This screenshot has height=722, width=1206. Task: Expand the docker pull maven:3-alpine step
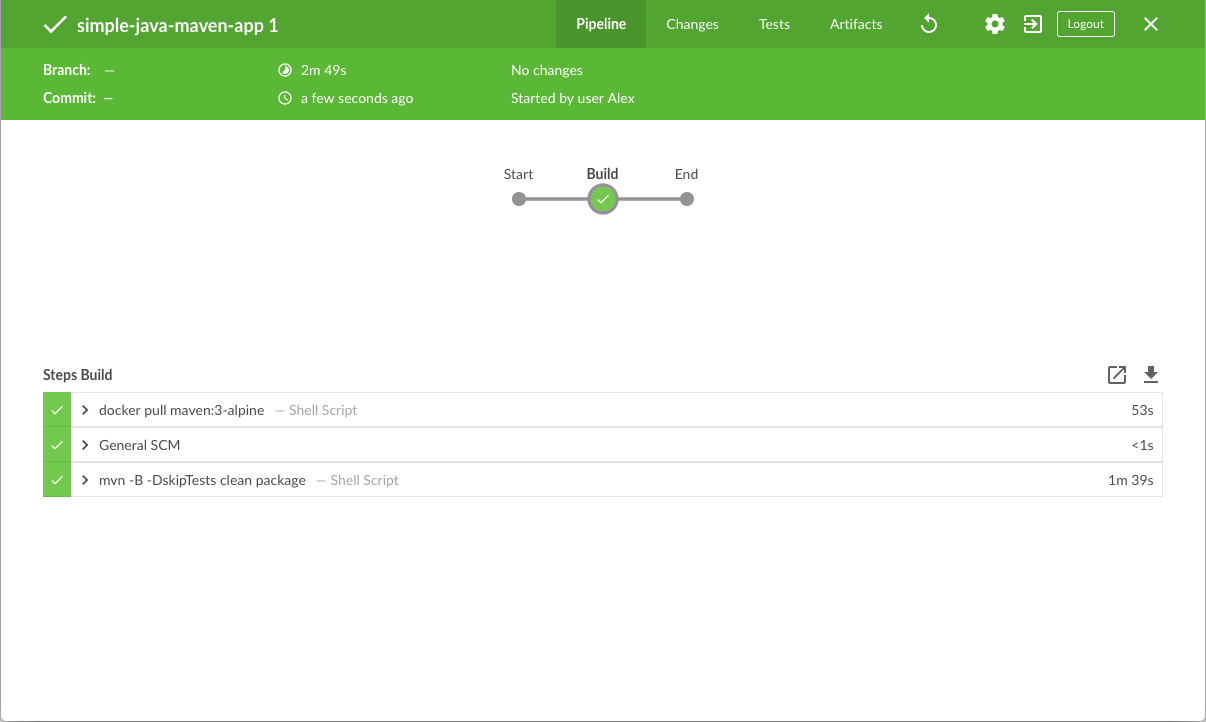[86, 410]
